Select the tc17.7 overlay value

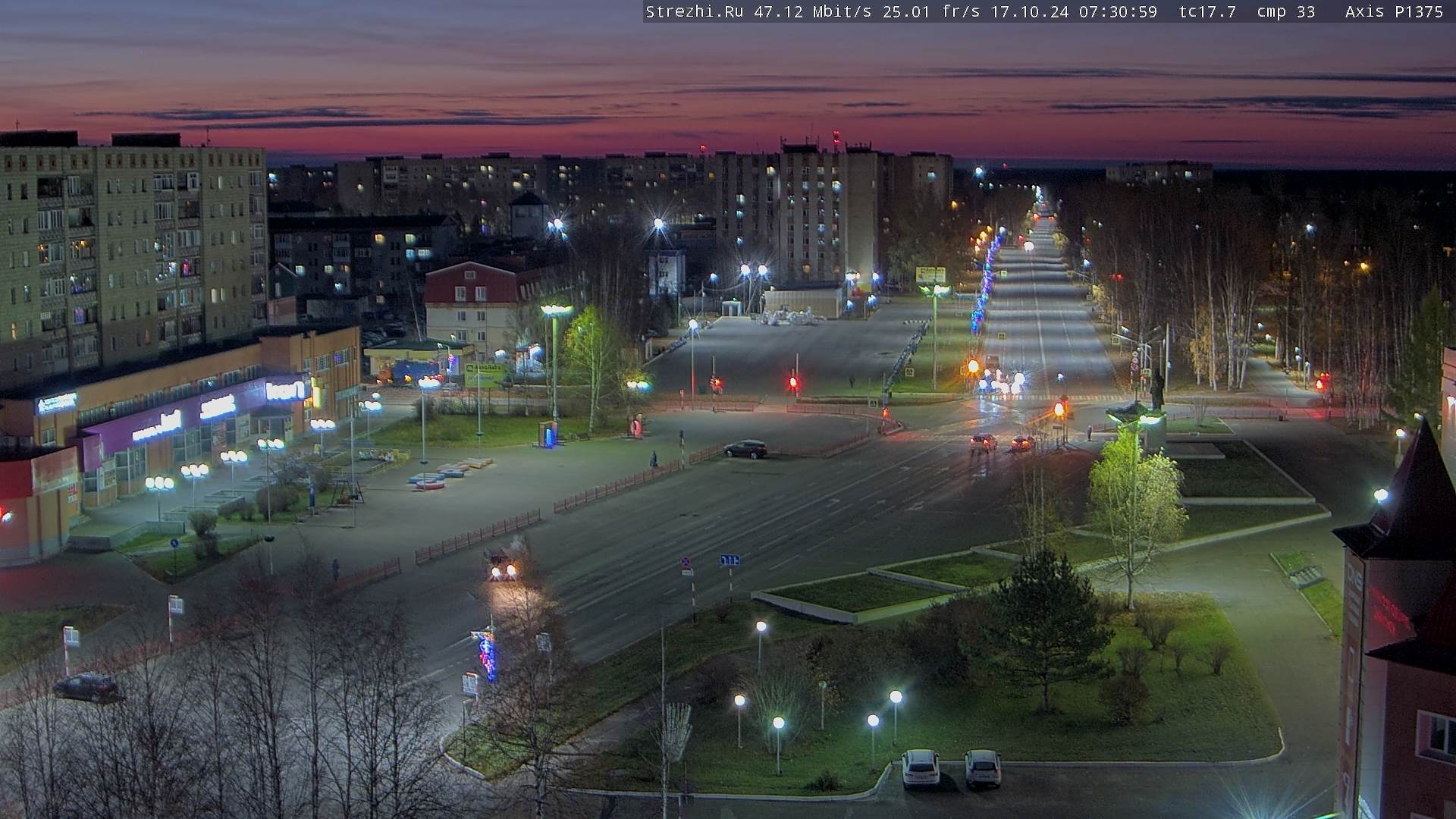pos(1208,11)
